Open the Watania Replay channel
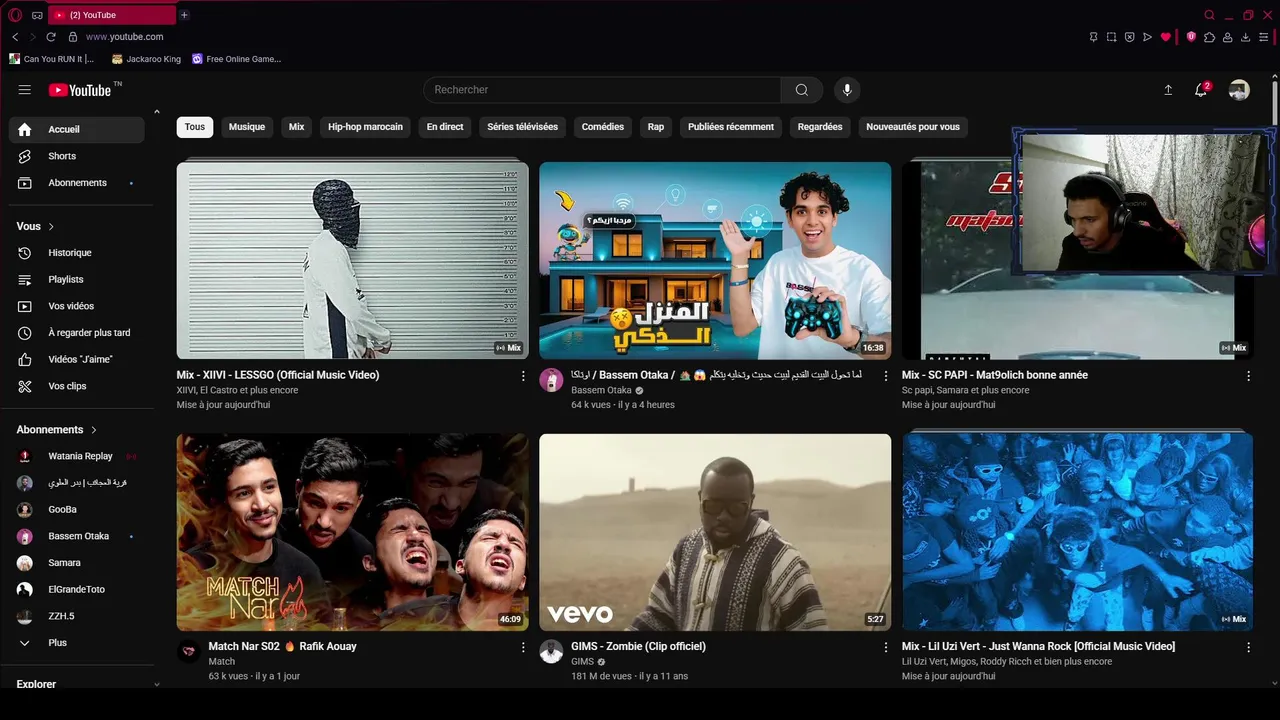The width and height of the screenshot is (1280, 720). pos(77,456)
